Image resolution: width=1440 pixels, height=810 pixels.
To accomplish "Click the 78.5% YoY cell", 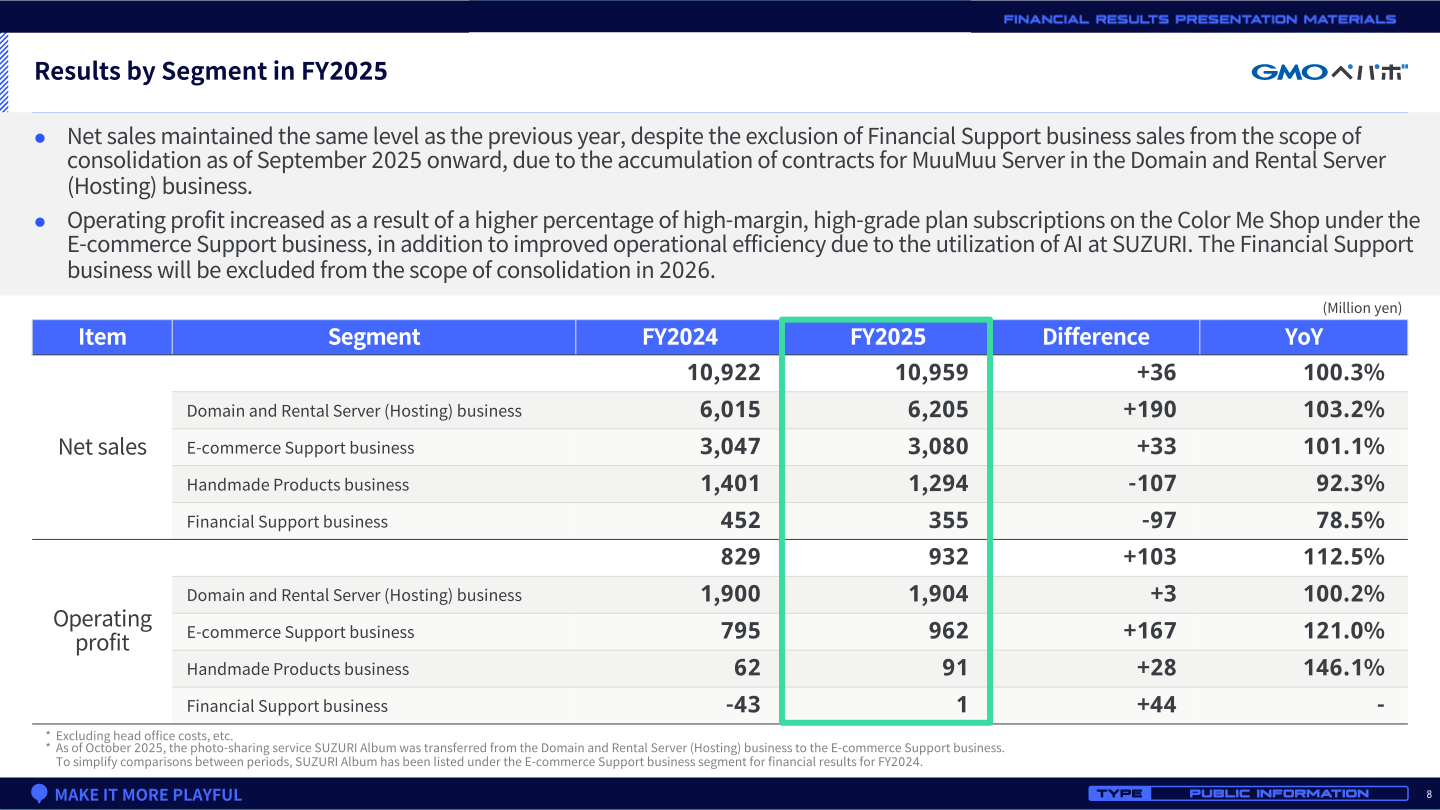I will point(1350,521).
